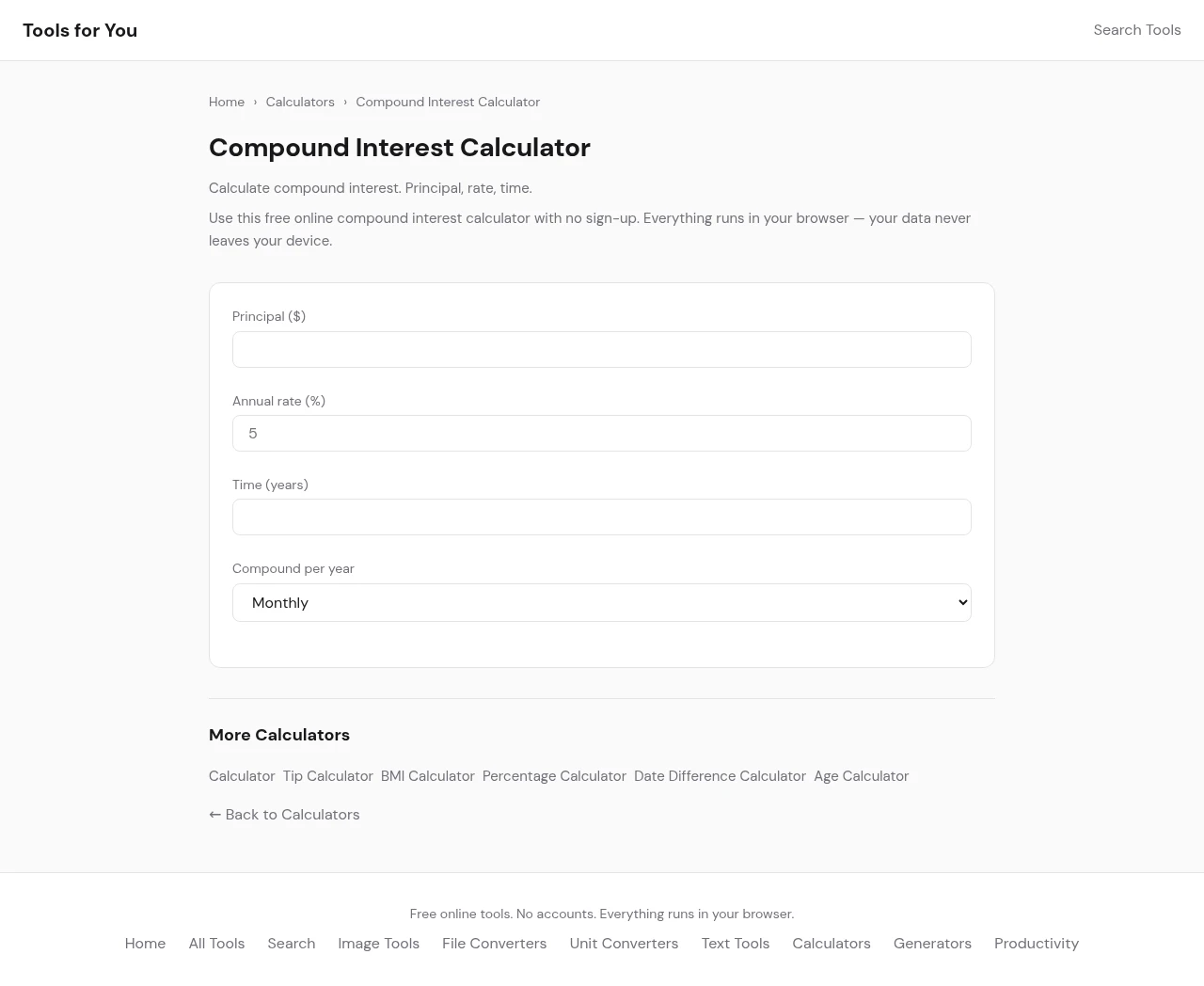Open the Tip Calculator link
The width and height of the screenshot is (1204, 986).
tap(327, 776)
